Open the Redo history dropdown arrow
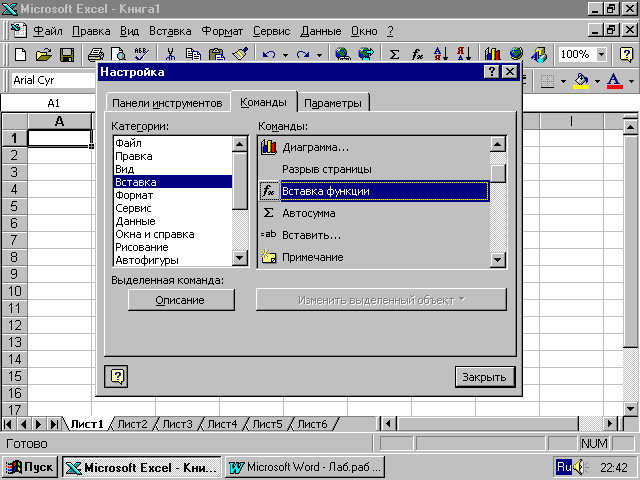 319,55
